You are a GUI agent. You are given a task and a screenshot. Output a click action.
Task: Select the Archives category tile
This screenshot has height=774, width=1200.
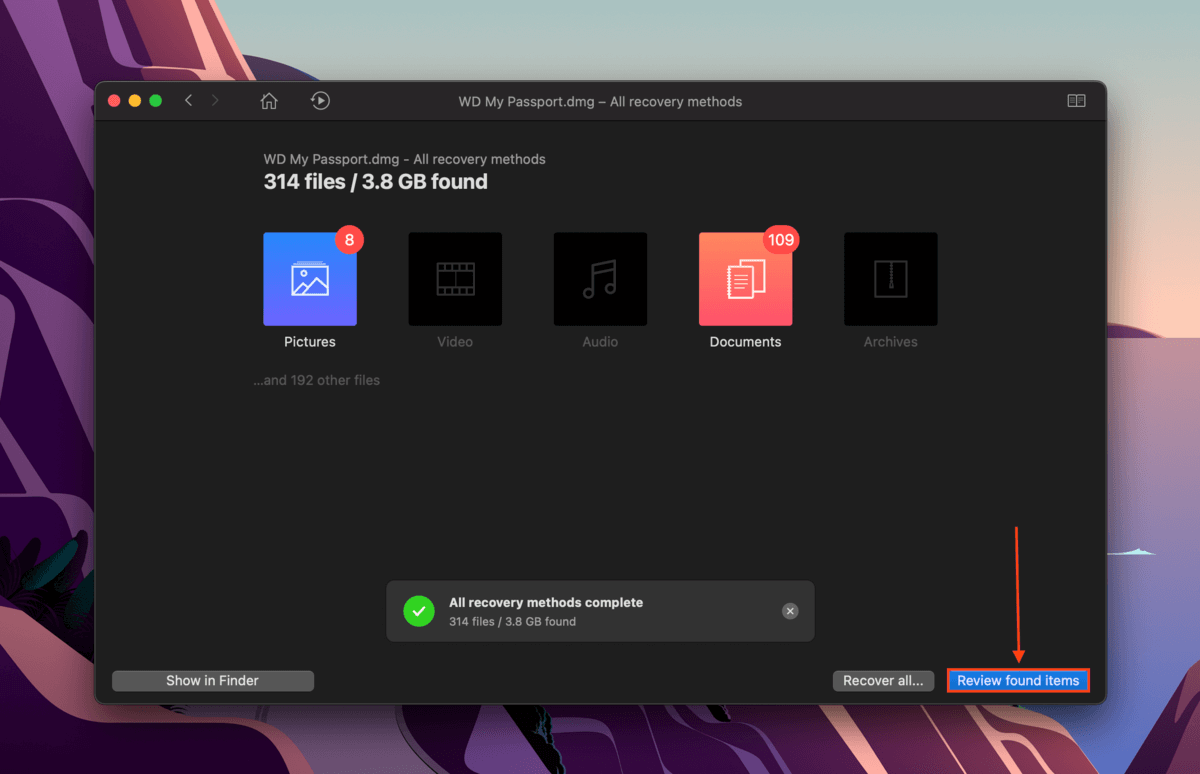tap(891, 279)
